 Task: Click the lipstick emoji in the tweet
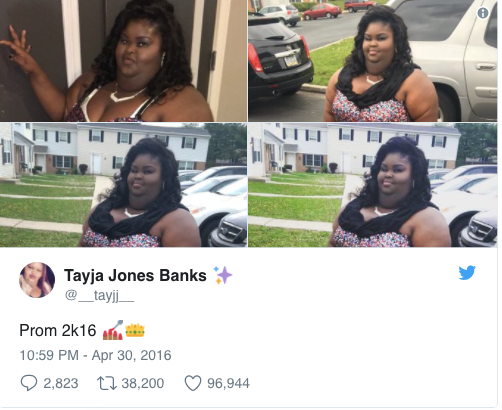(x=113, y=330)
